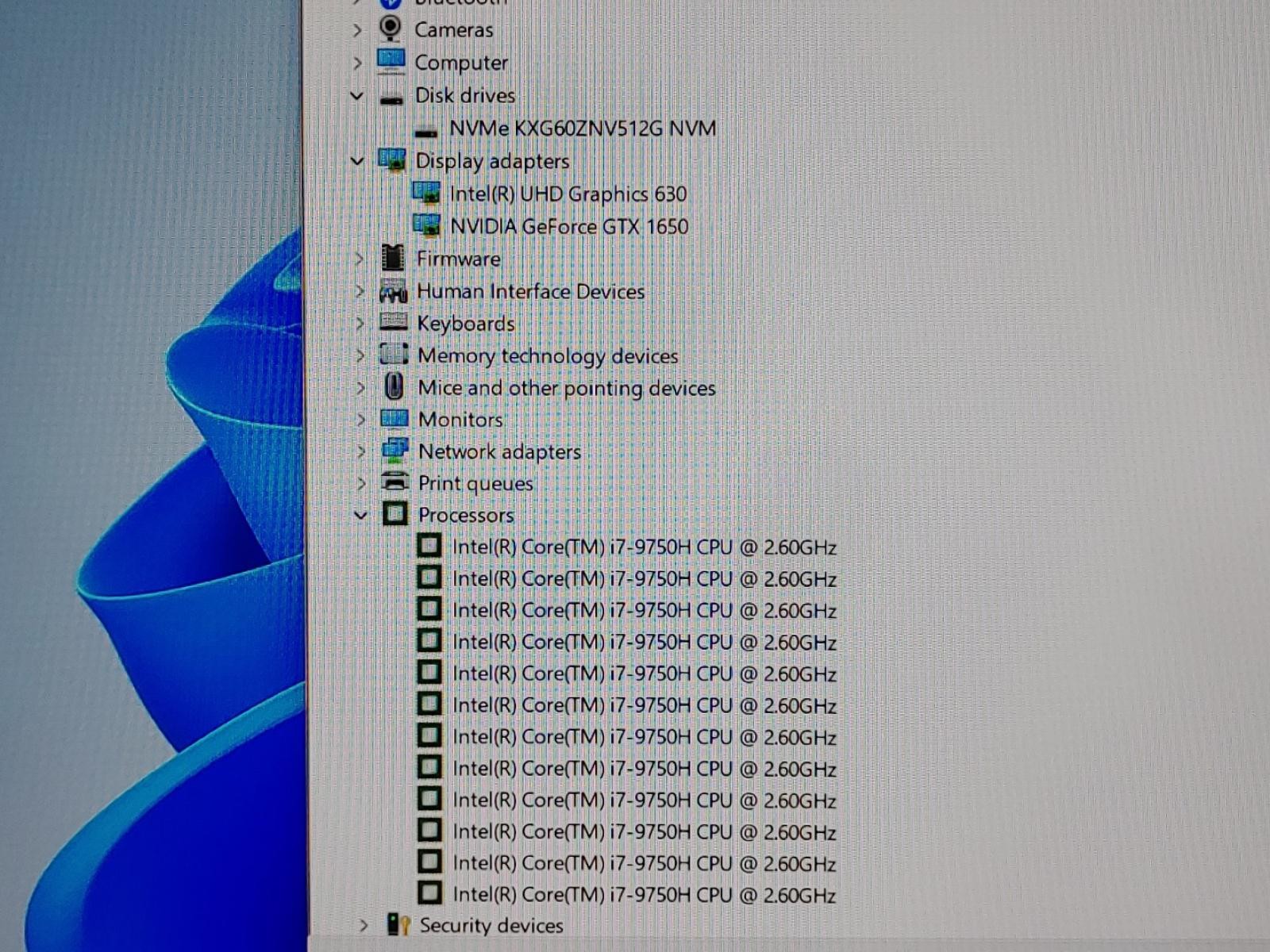
Task: Expand the Print queues category
Action: (362, 483)
